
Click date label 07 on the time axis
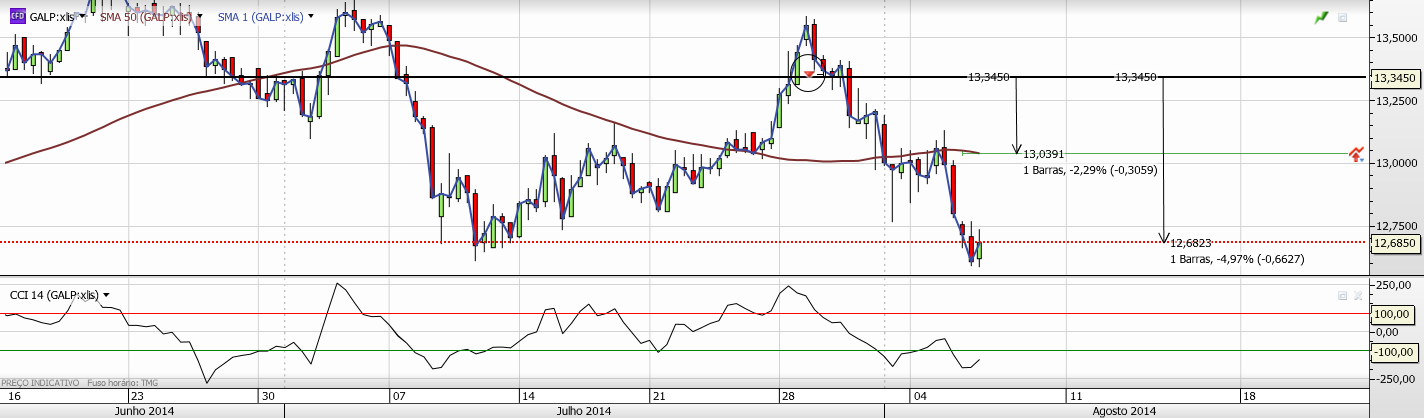397,395
